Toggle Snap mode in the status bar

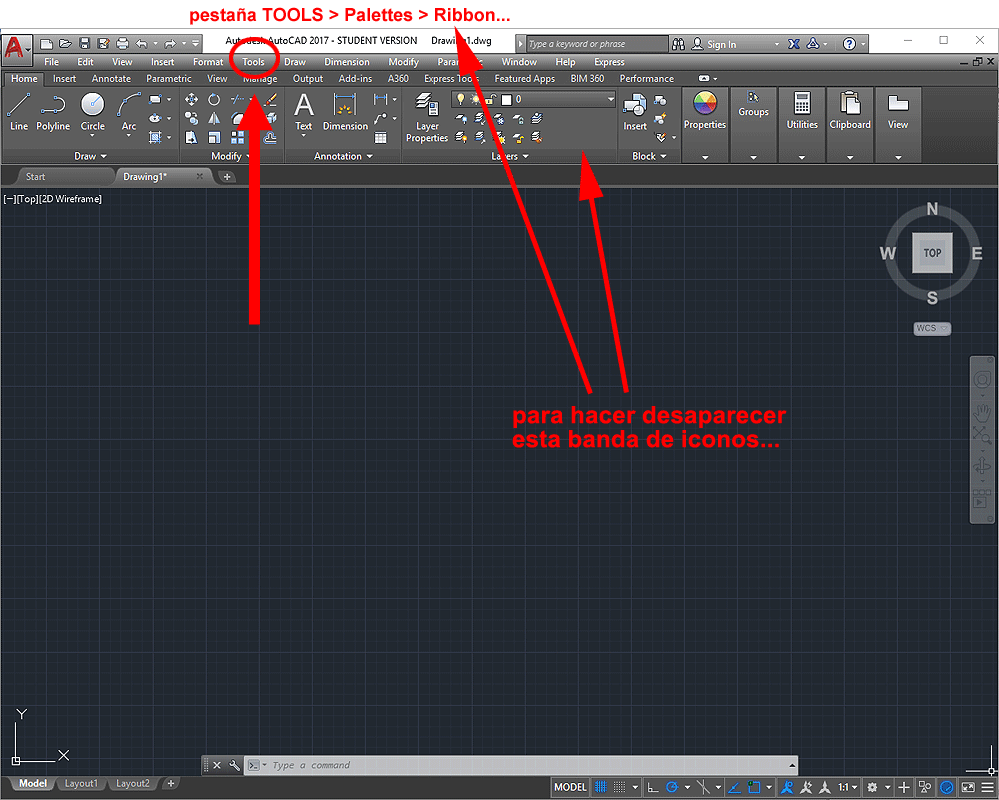point(619,787)
